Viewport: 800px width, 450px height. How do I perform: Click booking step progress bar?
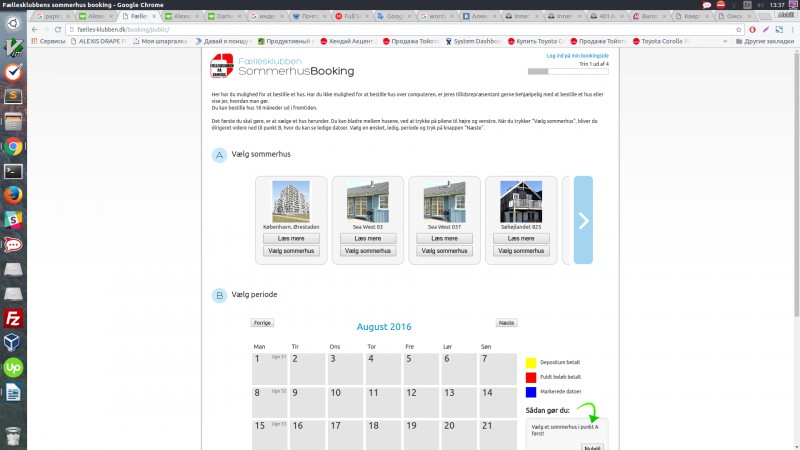tap(568, 71)
